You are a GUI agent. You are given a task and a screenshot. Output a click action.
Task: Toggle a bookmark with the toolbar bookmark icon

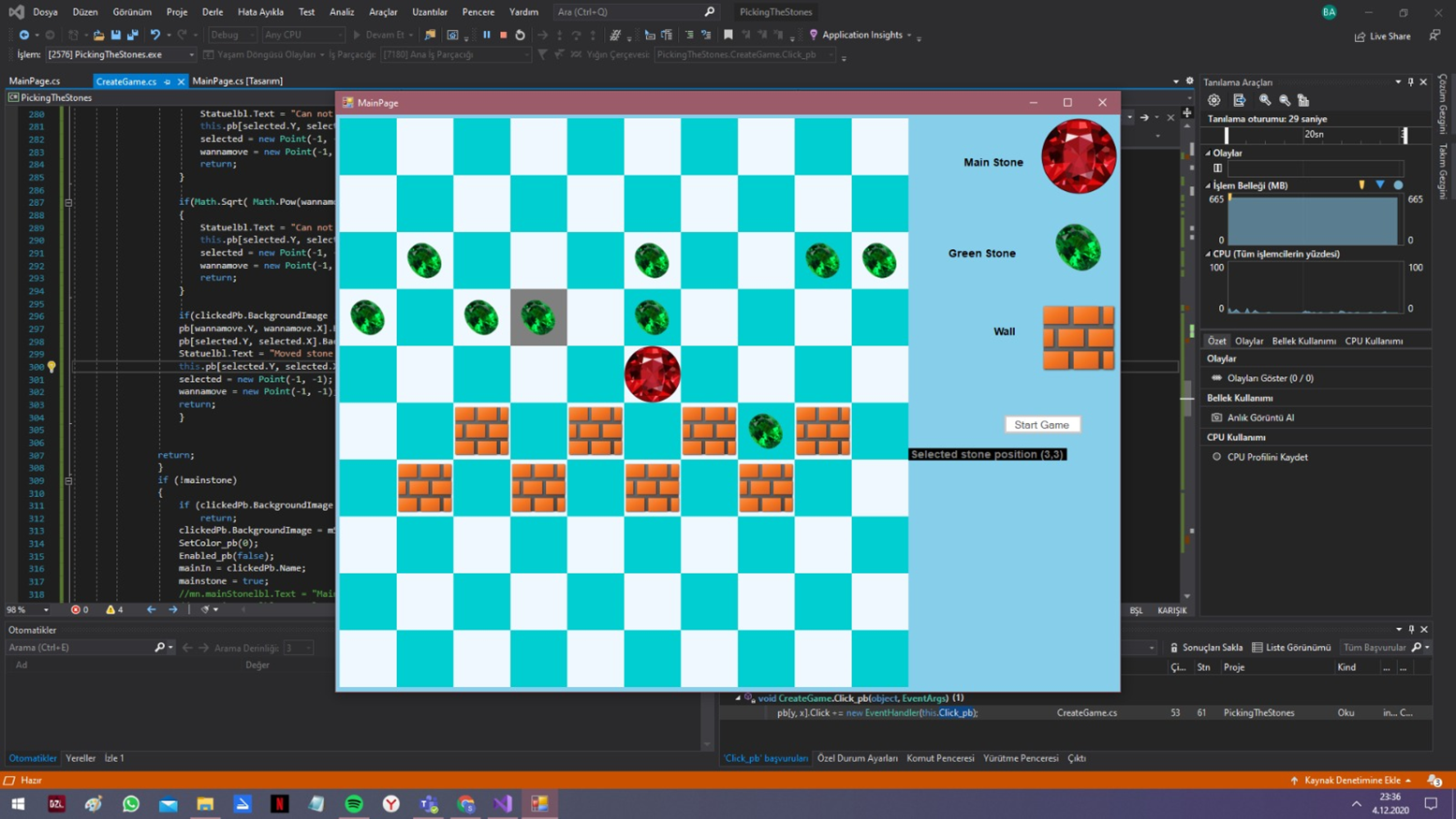[728, 36]
